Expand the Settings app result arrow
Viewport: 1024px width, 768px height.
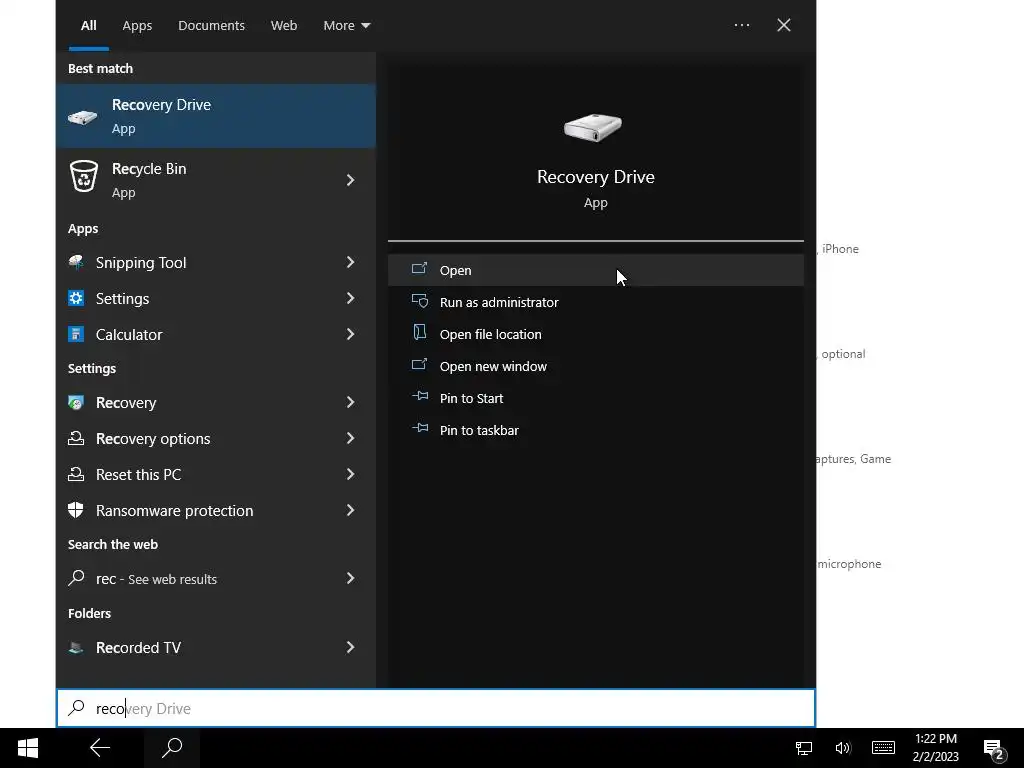351,298
